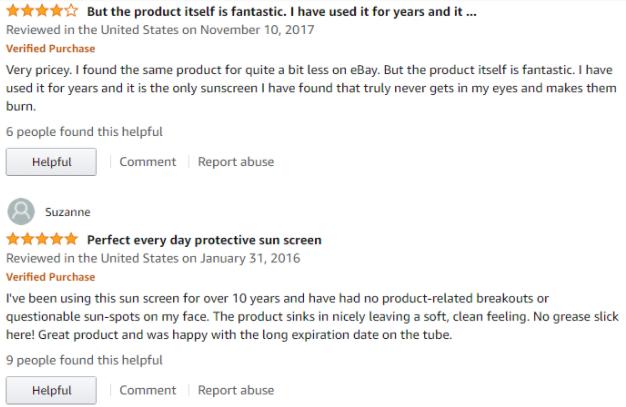Viewport: 626px width, 407px height.
Task: Mark the November 10, 2017 review as Helpful
Action: 51,162
